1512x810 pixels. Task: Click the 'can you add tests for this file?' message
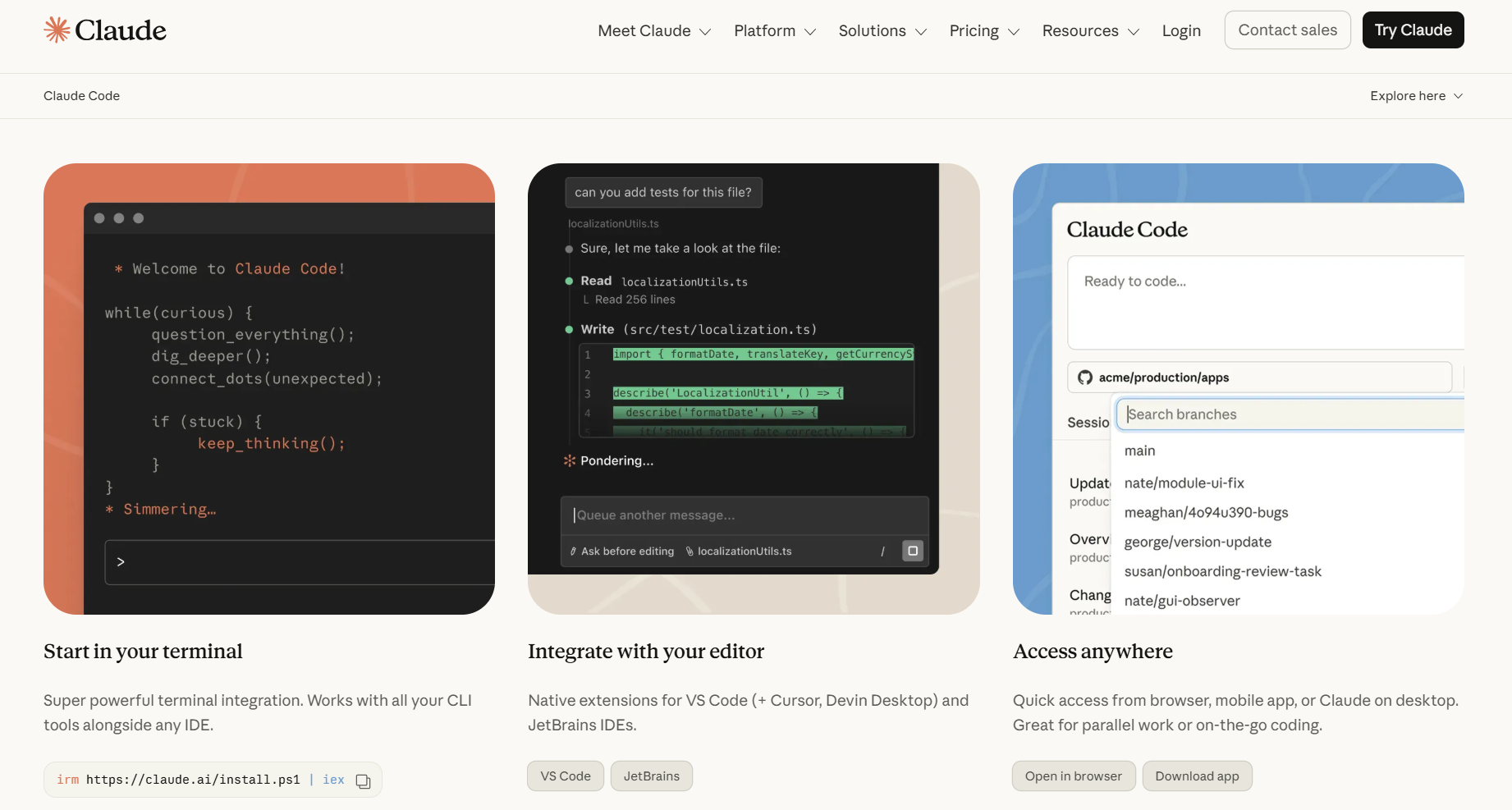click(663, 193)
